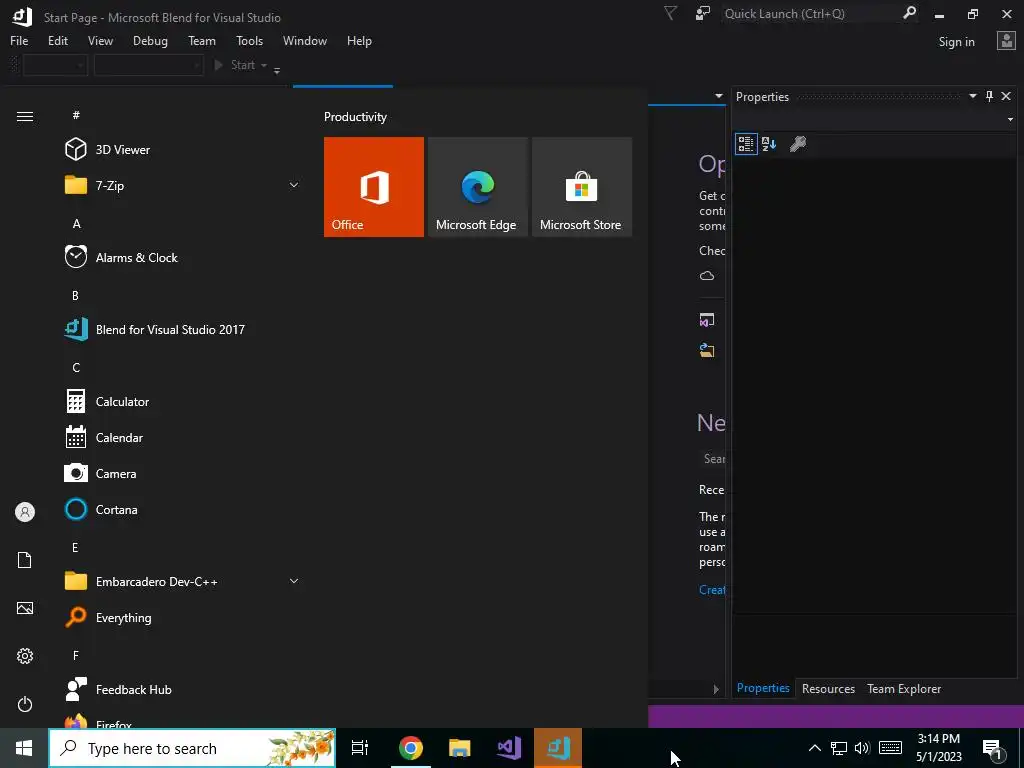Switch to the Resources tab
Screen dimensions: 1024x768
click(828, 688)
